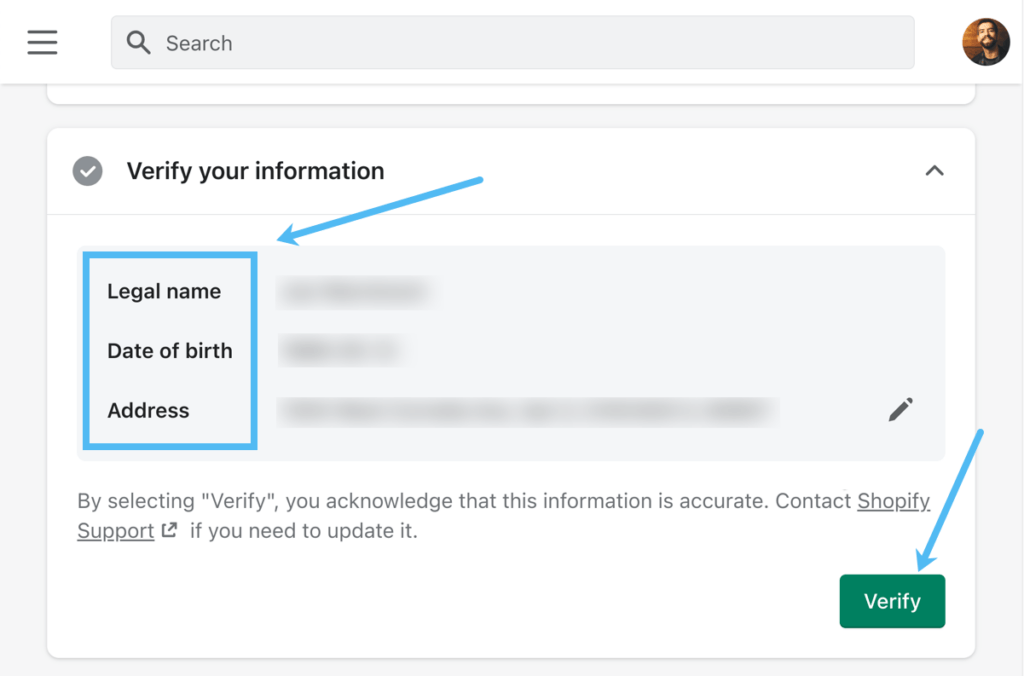Open the user profile avatar menu

pos(985,42)
